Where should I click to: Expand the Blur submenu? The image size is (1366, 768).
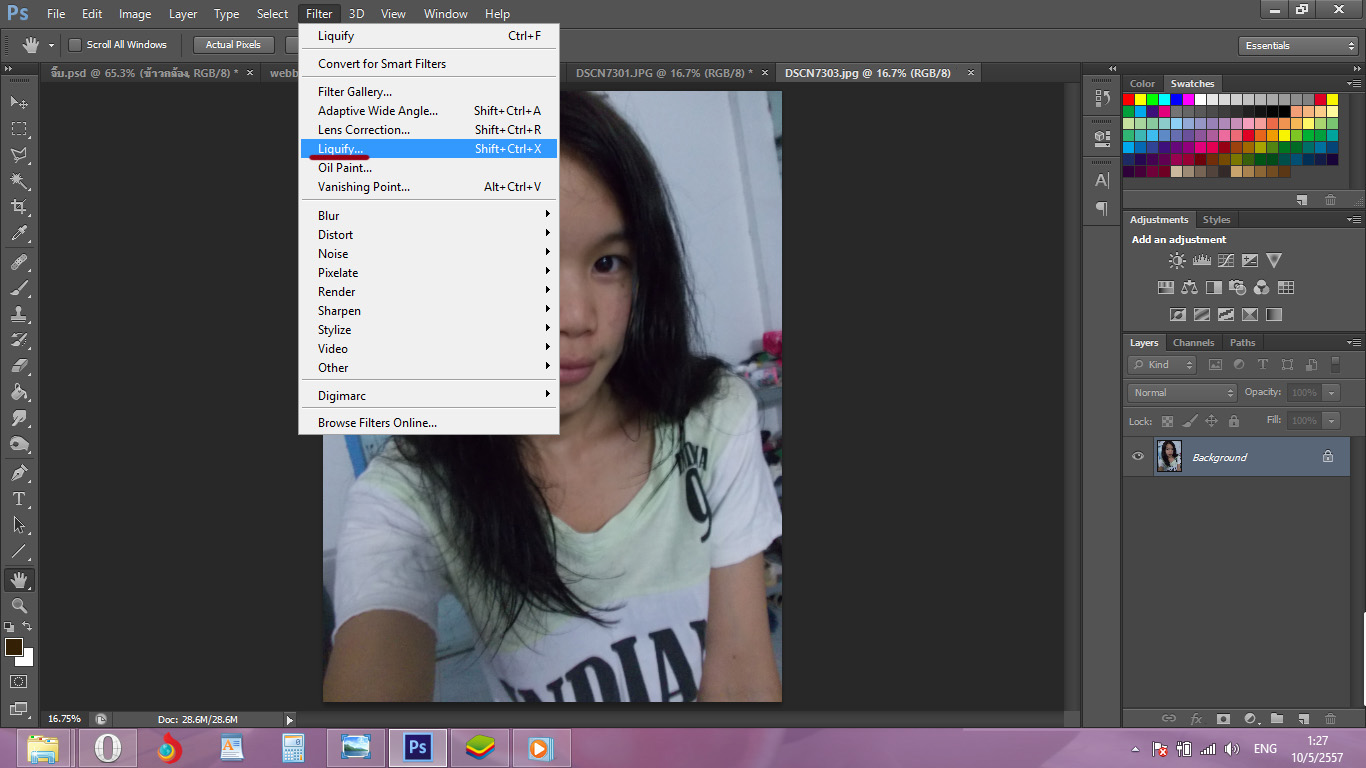point(428,216)
